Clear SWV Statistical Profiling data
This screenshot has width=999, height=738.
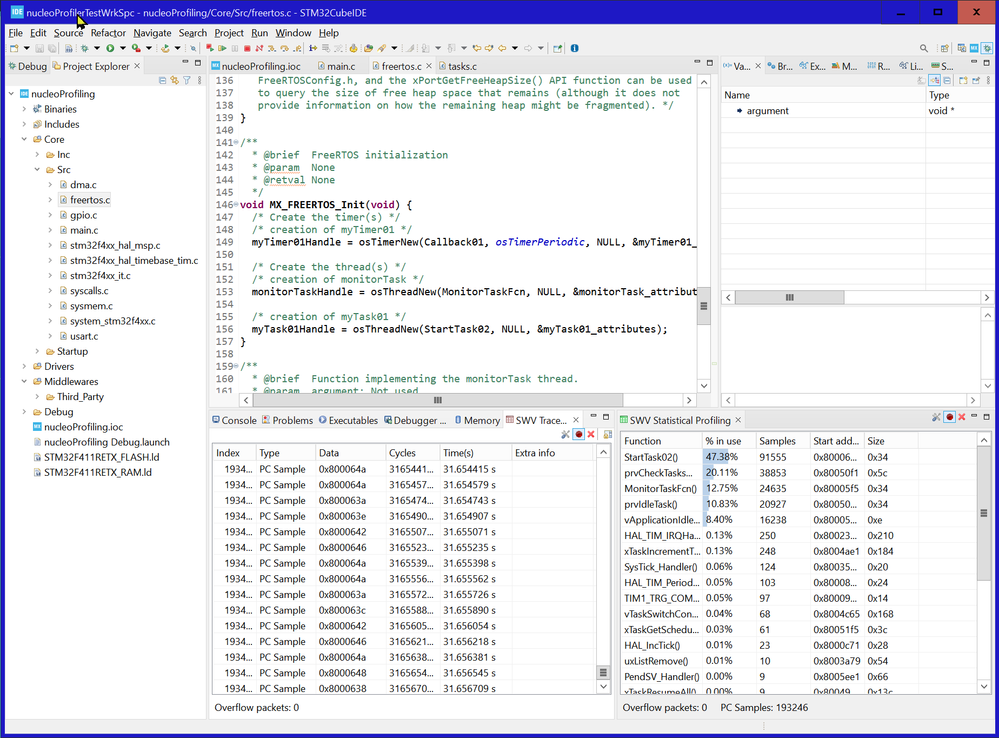[961, 417]
